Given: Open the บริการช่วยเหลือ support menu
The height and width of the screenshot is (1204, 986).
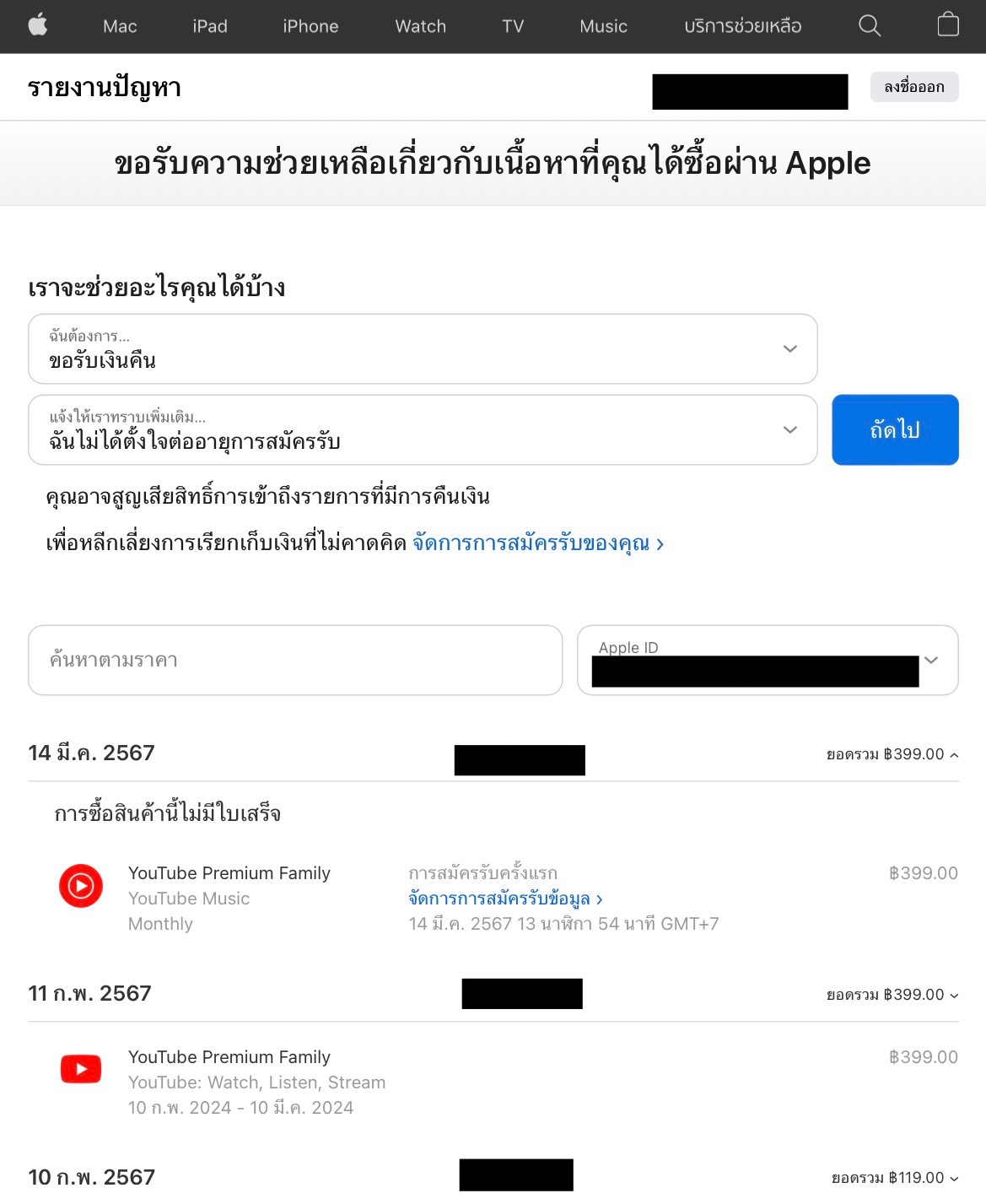Looking at the screenshot, I should (x=742, y=26).
